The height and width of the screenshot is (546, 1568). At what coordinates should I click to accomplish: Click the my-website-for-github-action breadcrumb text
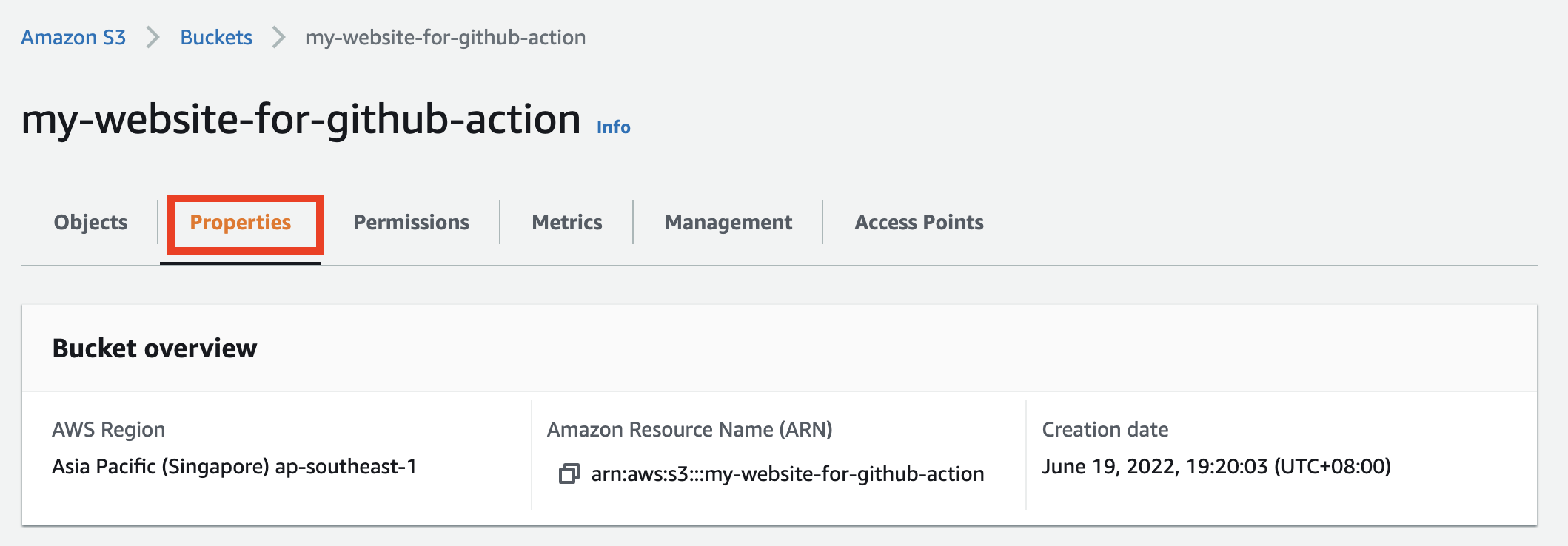pyautogui.click(x=446, y=37)
